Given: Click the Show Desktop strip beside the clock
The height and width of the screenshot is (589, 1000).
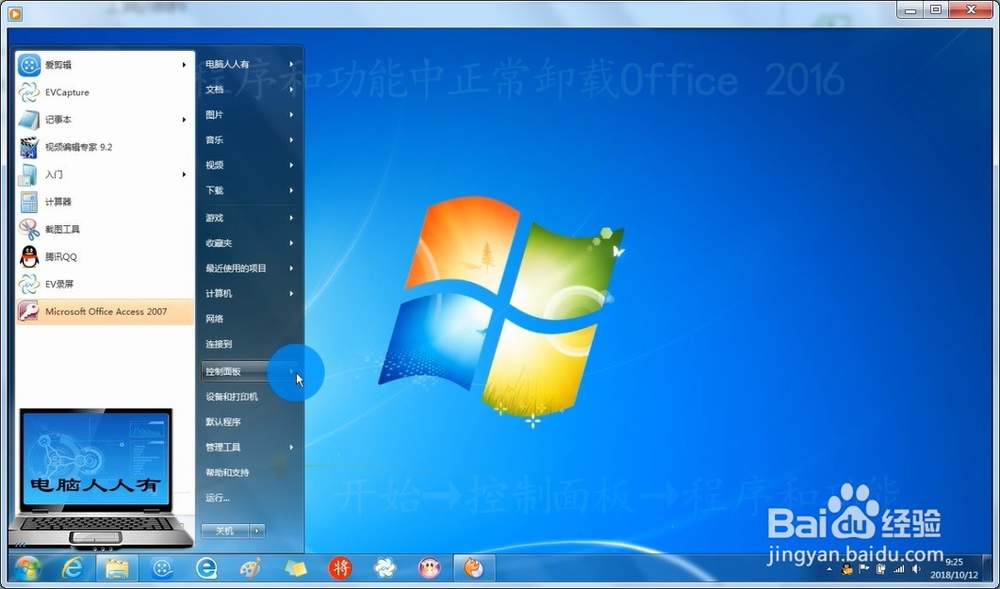Looking at the screenshot, I should pyautogui.click(x=987, y=567).
